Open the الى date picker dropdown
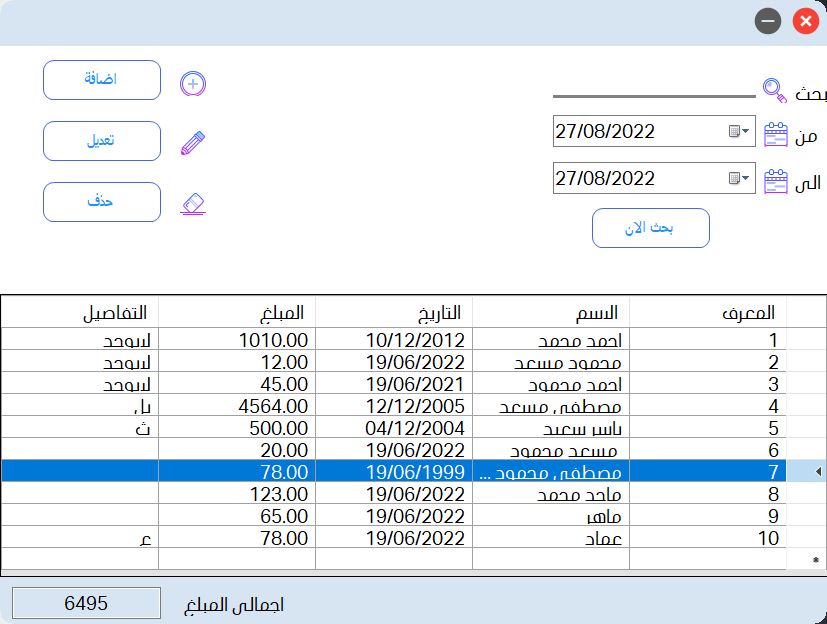The height and width of the screenshot is (624, 827). tap(739, 178)
